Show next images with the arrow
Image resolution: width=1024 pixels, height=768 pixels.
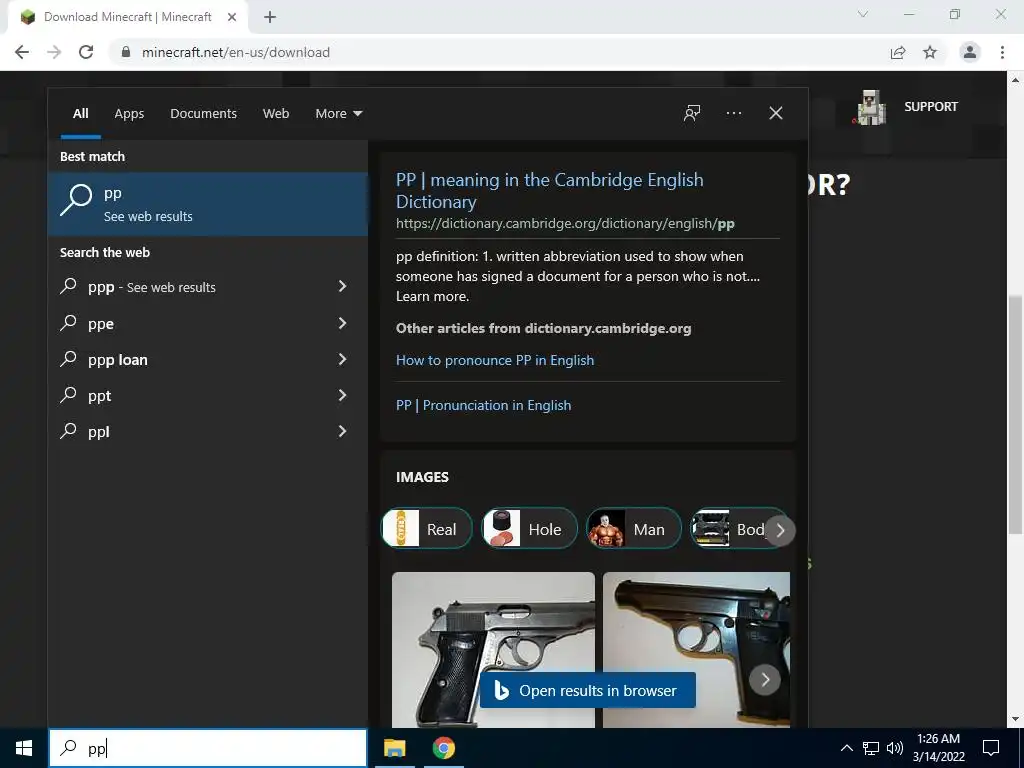pyautogui.click(x=765, y=680)
